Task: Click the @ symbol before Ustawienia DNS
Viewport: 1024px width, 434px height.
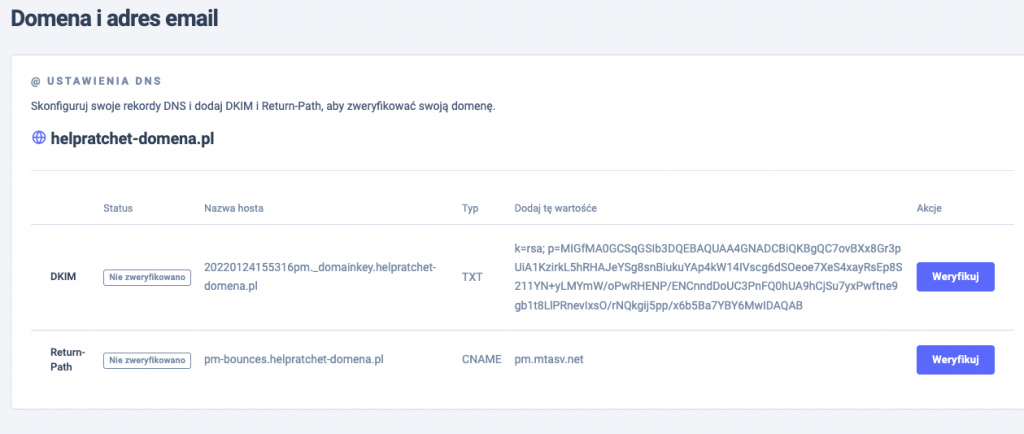Action: tap(35, 81)
